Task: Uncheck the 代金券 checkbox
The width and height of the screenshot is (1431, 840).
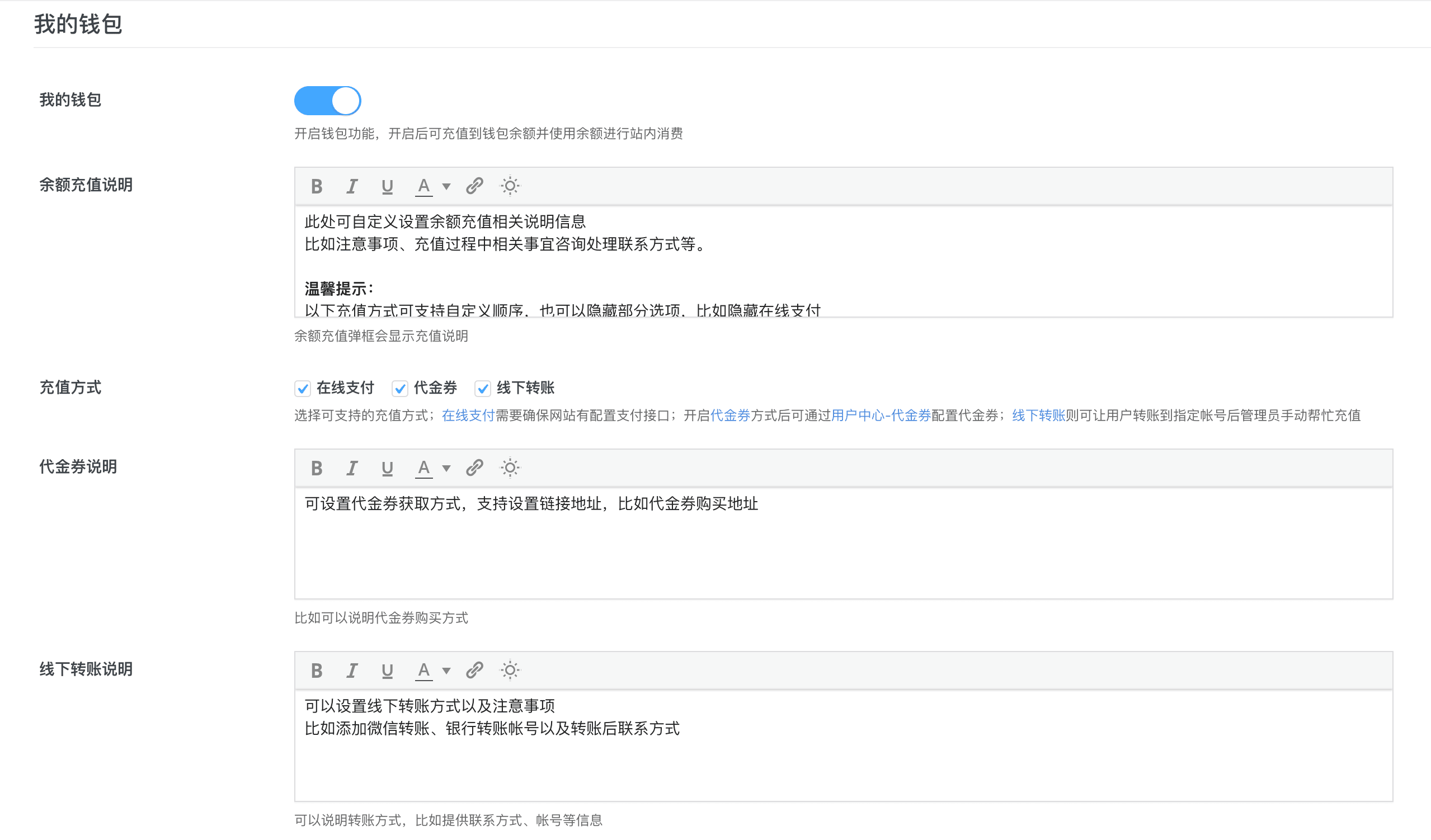Action: [x=400, y=389]
